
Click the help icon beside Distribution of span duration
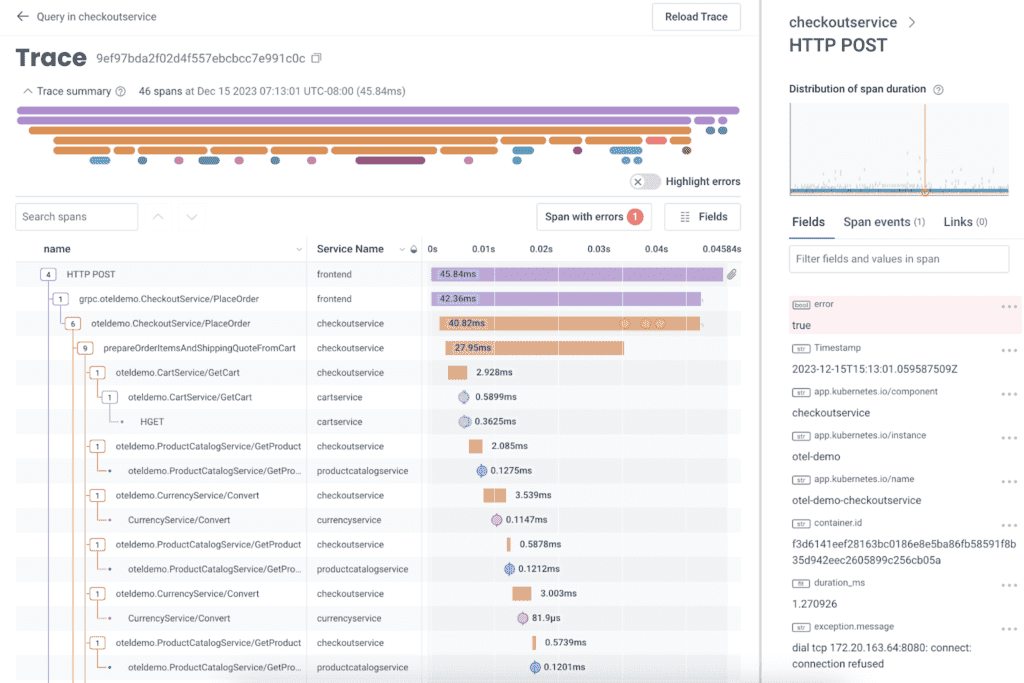(x=937, y=89)
